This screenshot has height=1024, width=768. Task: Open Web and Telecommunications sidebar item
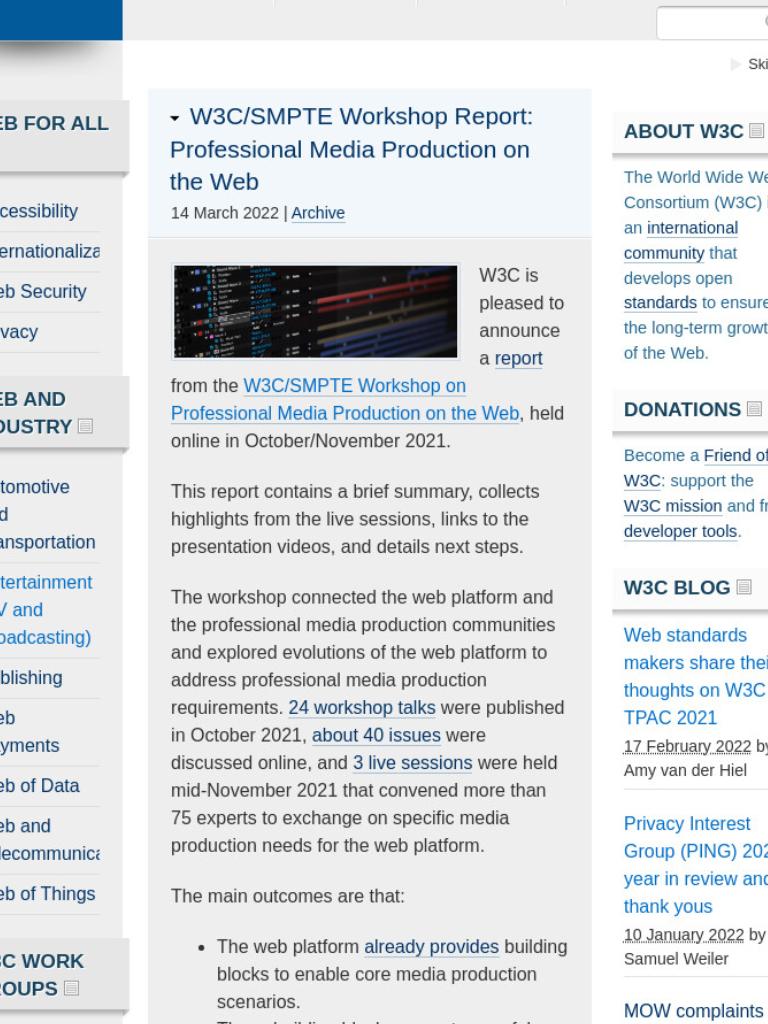click(50, 840)
